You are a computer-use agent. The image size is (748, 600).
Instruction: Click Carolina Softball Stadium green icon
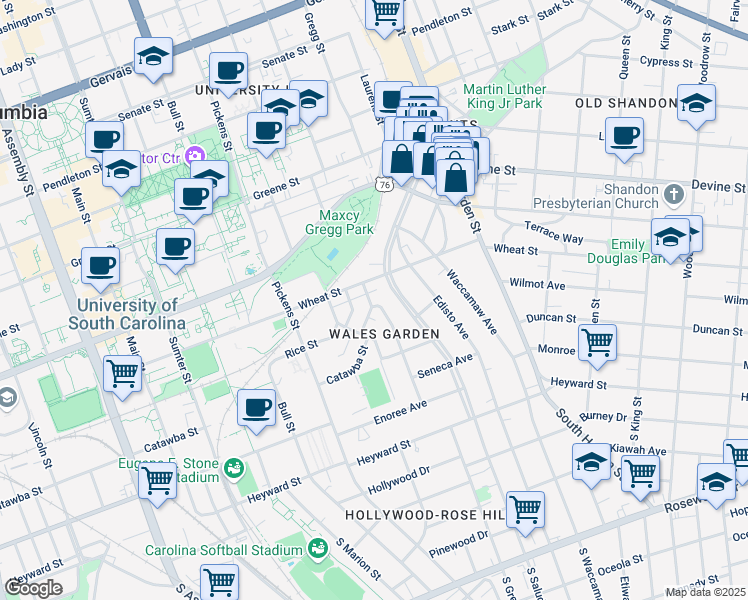pyautogui.click(x=318, y=549)
